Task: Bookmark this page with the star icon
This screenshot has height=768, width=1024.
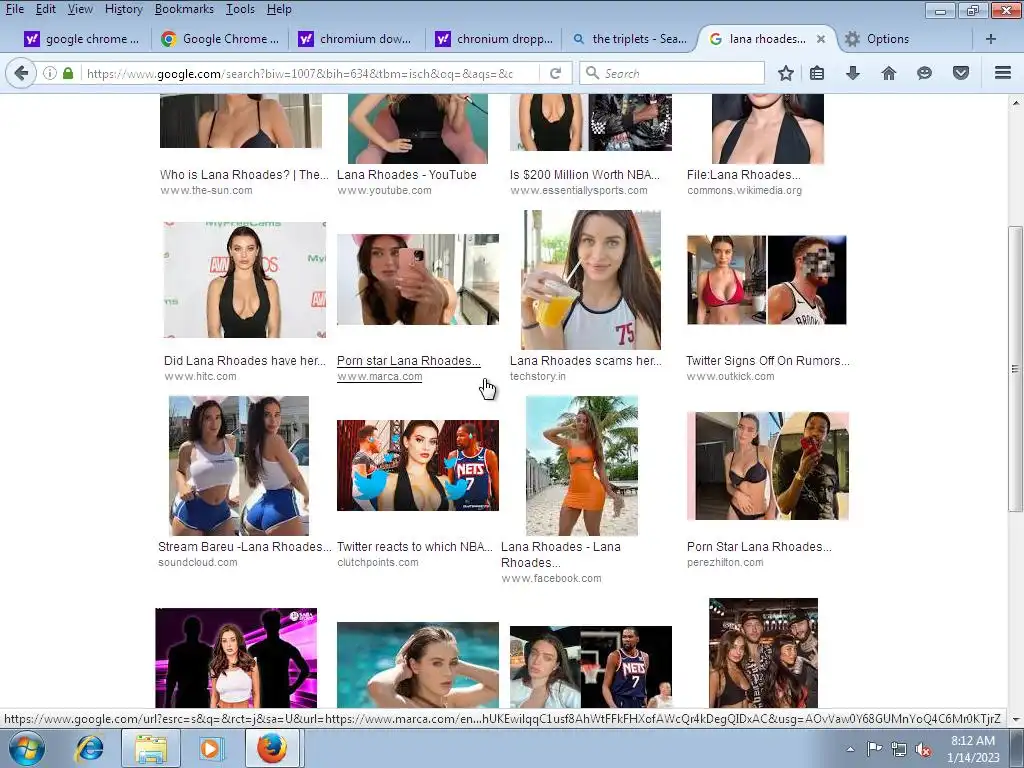Action: coord(786,73)
